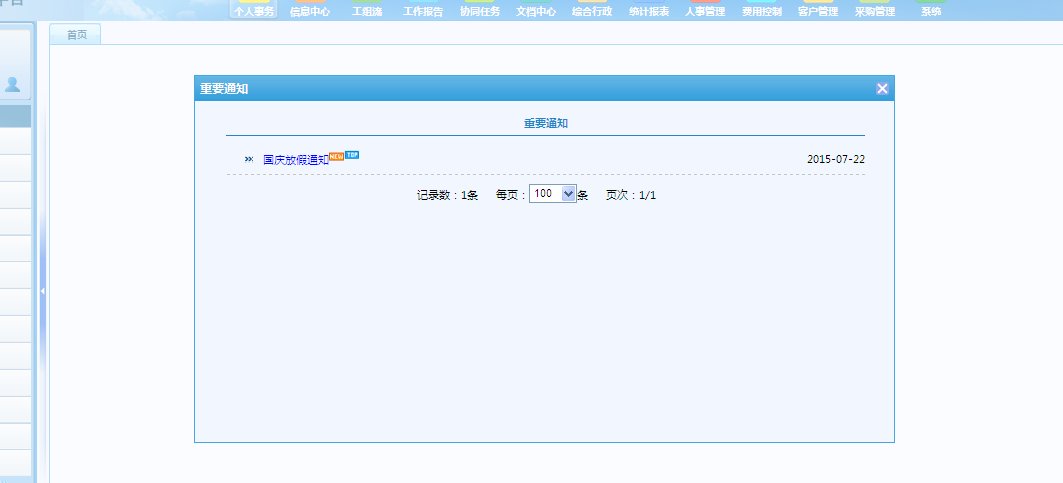Click the double-arrow bullet before 国庆放假通知
The image size is (1063, 483).
pos(249,159)
